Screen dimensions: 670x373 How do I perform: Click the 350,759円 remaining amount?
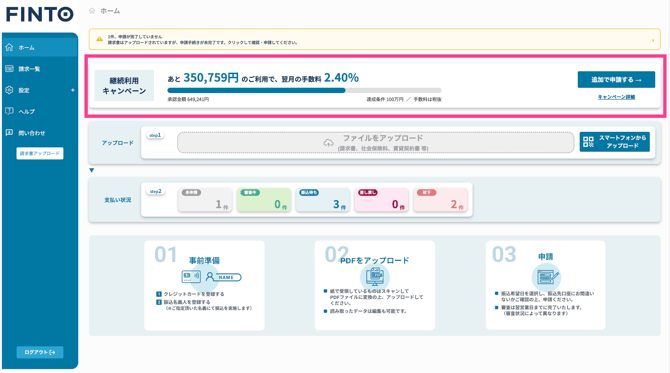(x=211, y=78)
